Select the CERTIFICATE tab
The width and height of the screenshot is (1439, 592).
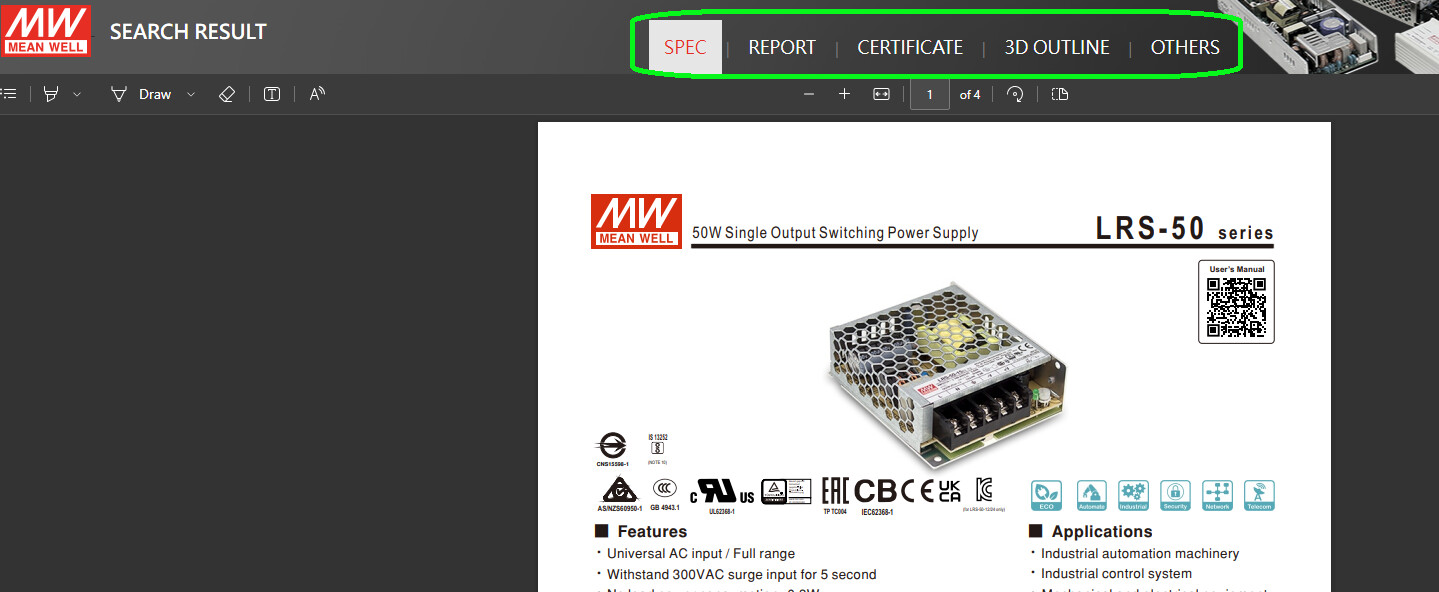click(x=910, y=47)
